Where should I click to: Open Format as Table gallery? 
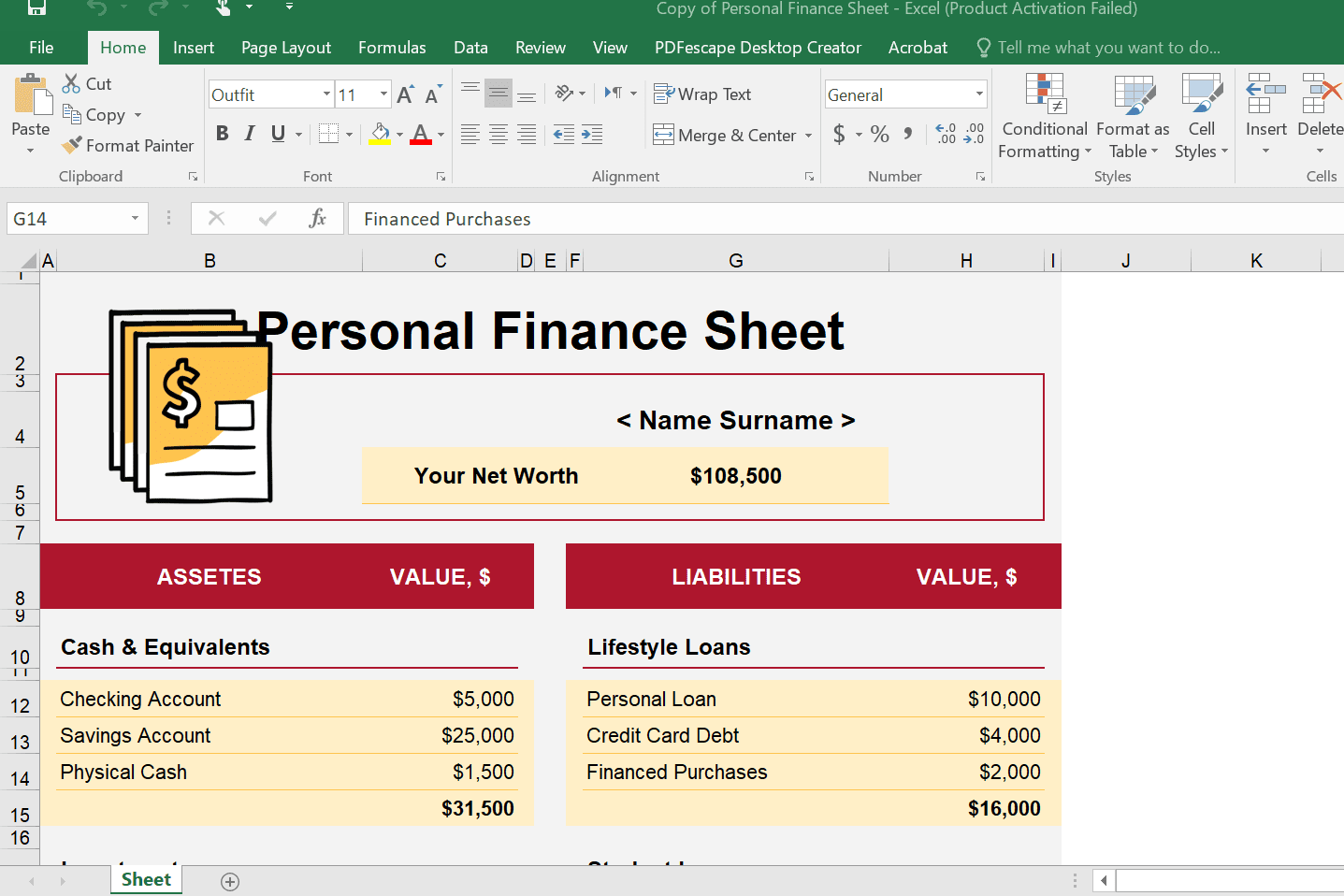[x=1133, y=116]
